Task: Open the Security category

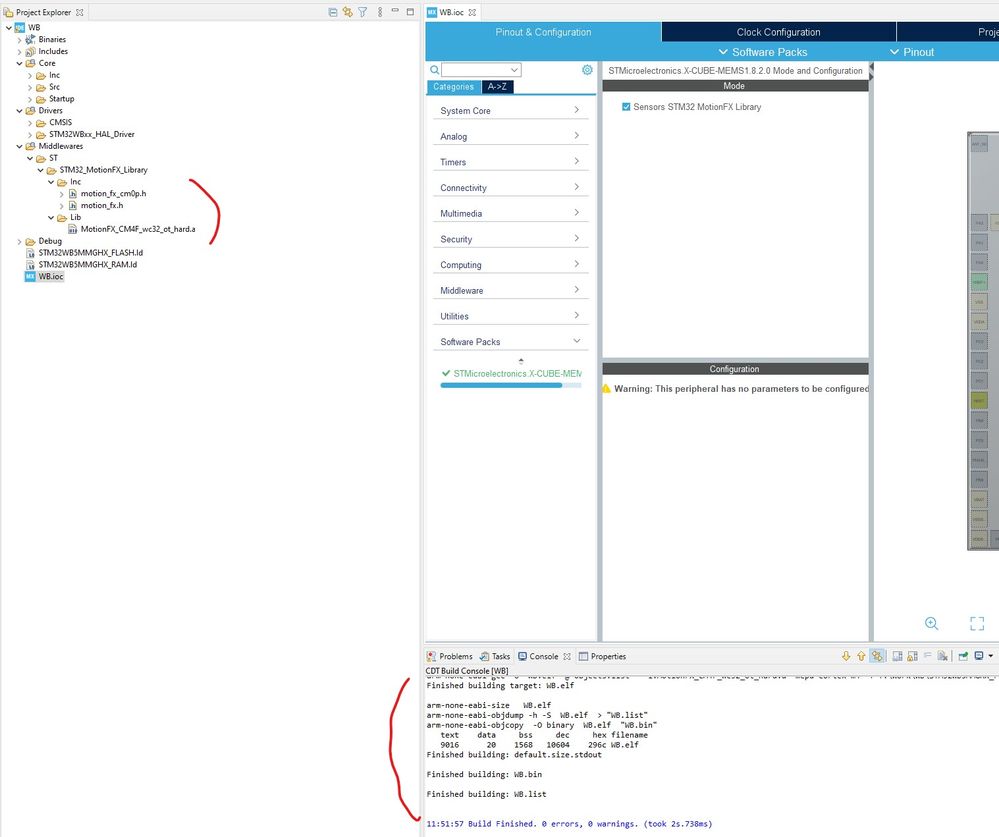Action: click(510, 240)
